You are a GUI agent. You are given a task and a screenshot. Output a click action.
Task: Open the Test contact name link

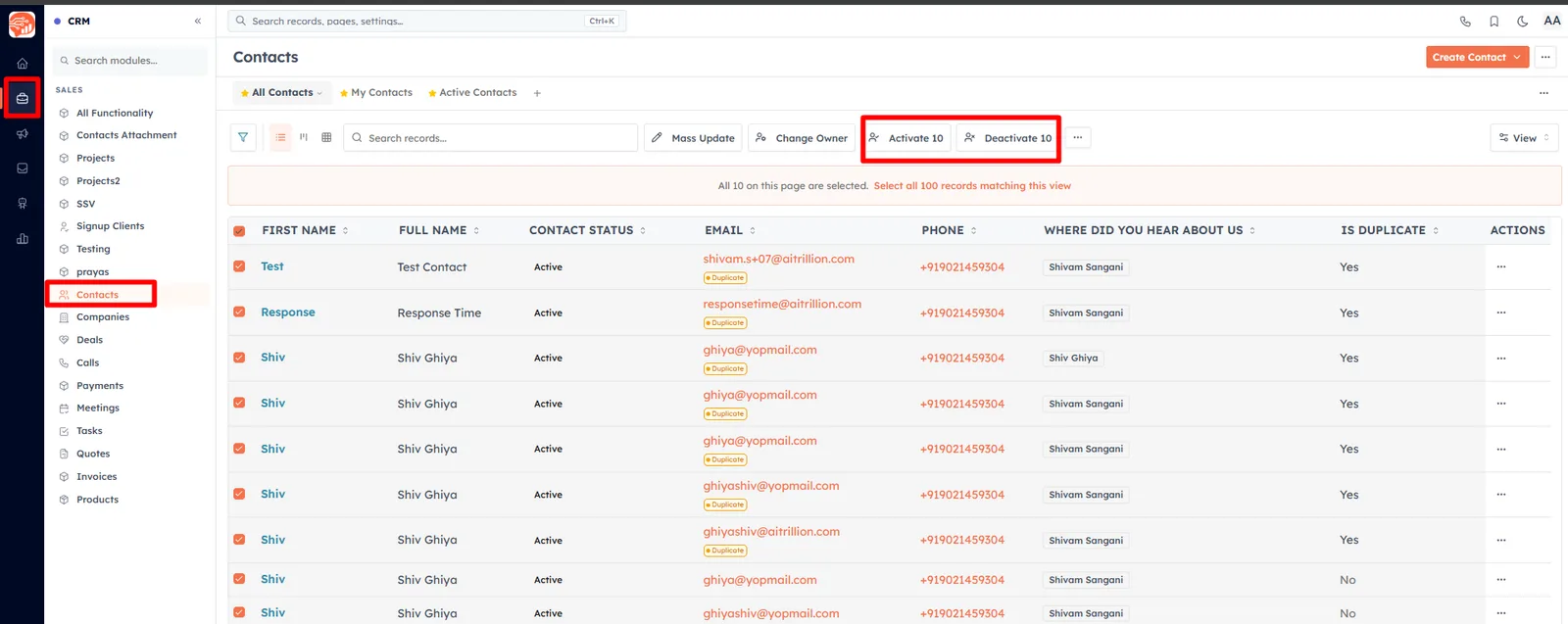[x=272, y=266]
